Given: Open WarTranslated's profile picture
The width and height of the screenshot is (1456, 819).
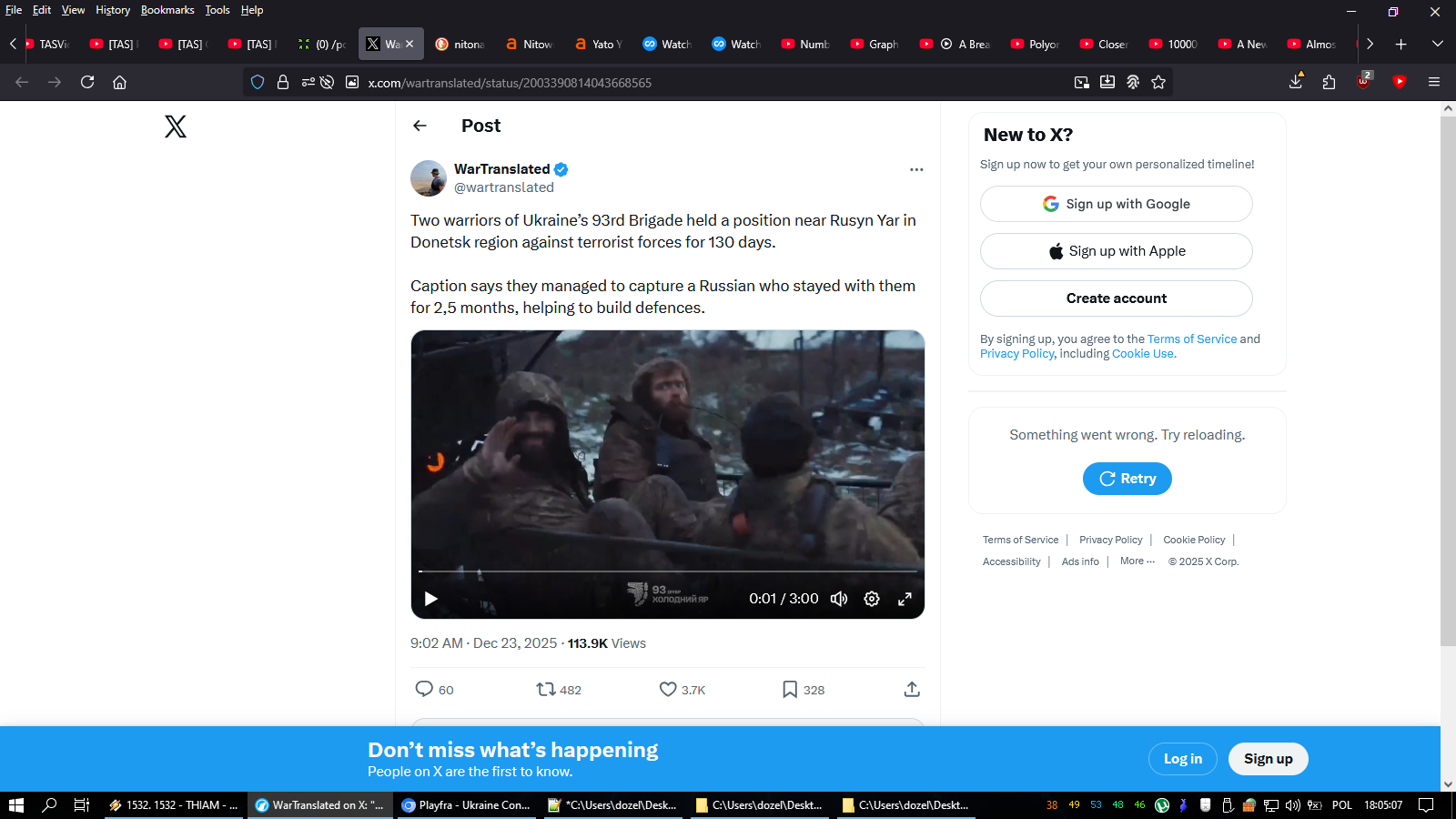Looking at the screenshot, I should point(429,178).
